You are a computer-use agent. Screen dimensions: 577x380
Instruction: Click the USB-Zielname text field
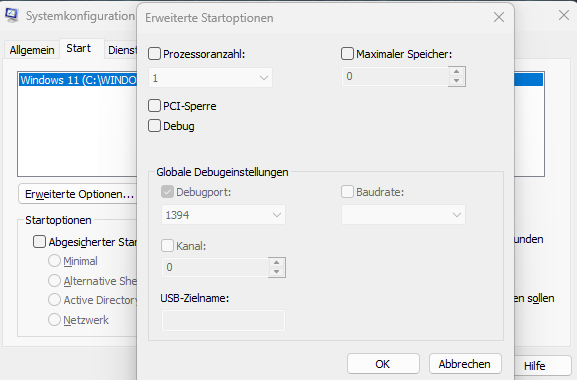coord(223,320)
